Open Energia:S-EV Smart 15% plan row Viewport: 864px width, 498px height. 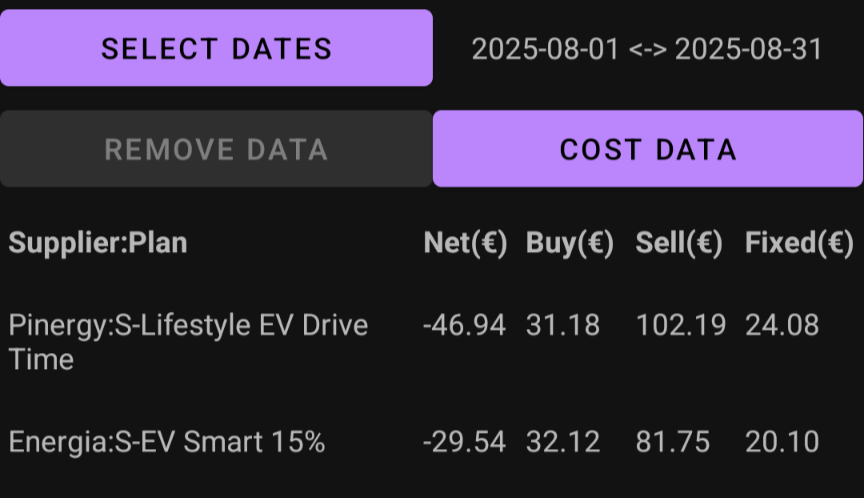432,442
